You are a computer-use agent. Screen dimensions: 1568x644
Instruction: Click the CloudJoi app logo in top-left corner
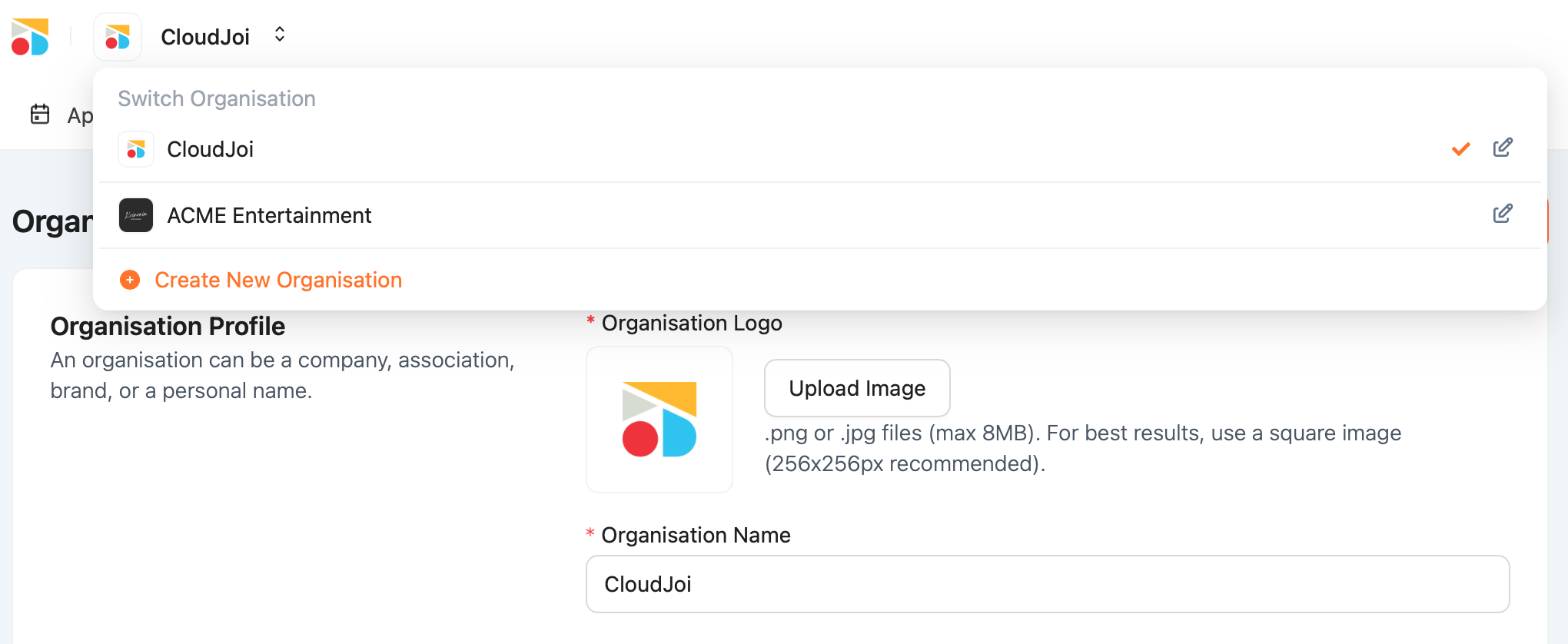pyautogui.click(x=31, y=37)
